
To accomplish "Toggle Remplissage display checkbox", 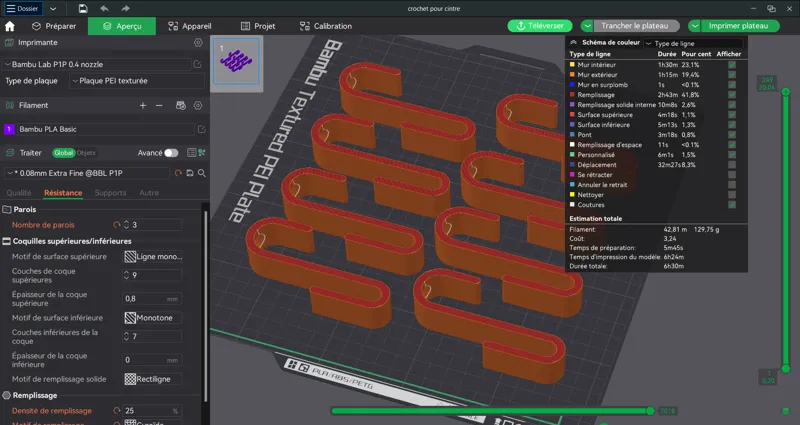I will tap(732, 94).
